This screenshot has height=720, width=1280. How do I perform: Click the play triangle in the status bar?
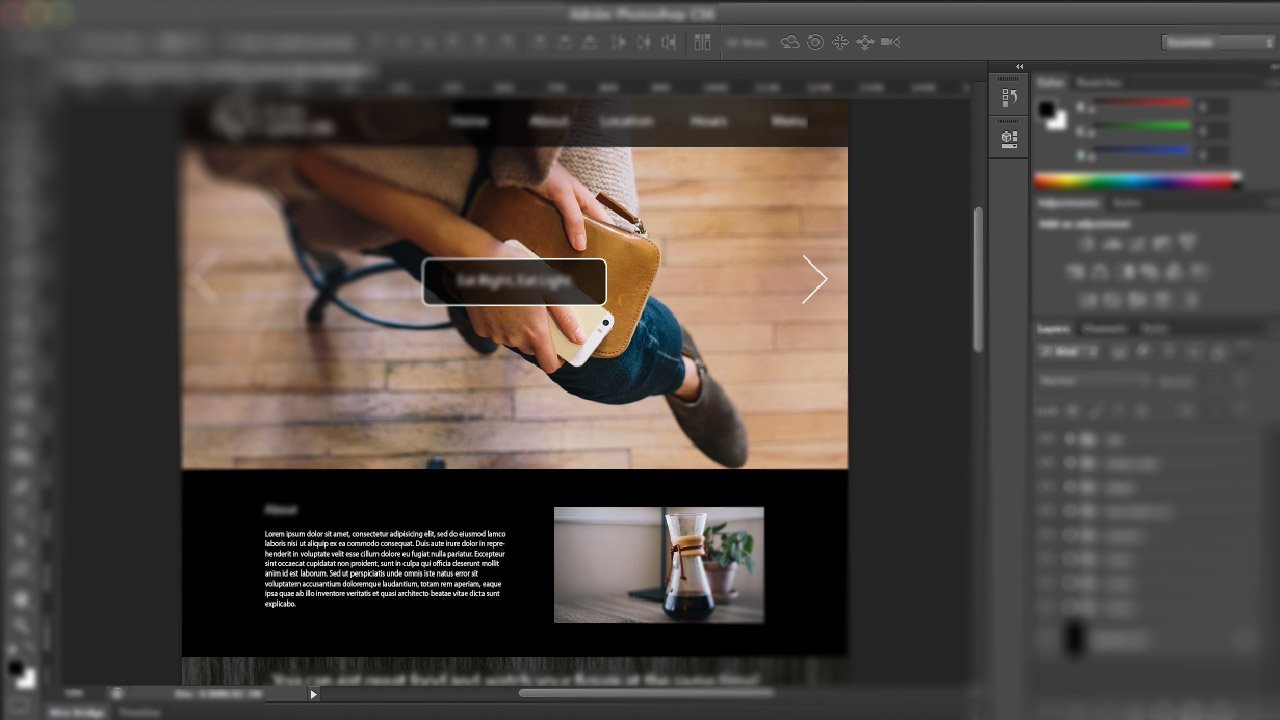tap(313, 692)
